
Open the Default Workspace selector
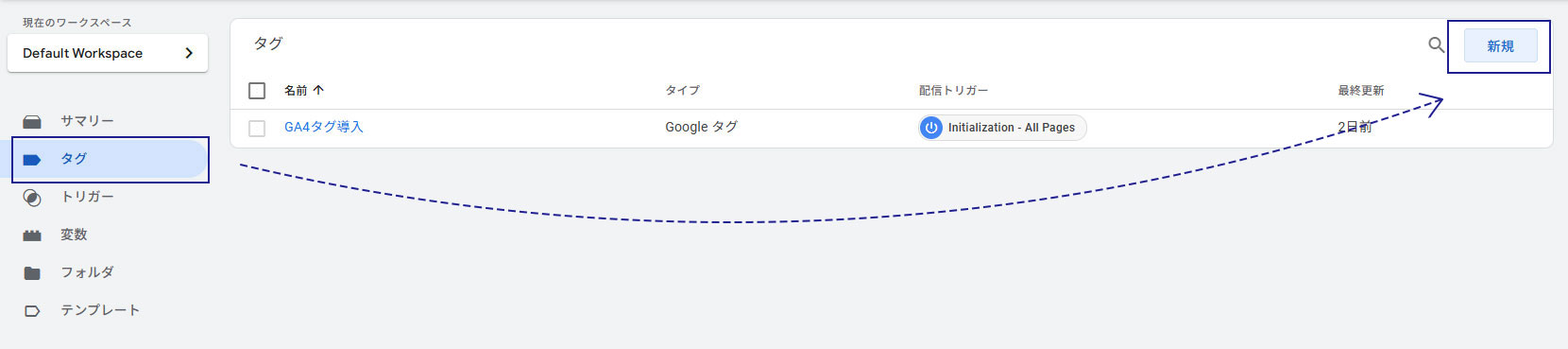[108, 53]
